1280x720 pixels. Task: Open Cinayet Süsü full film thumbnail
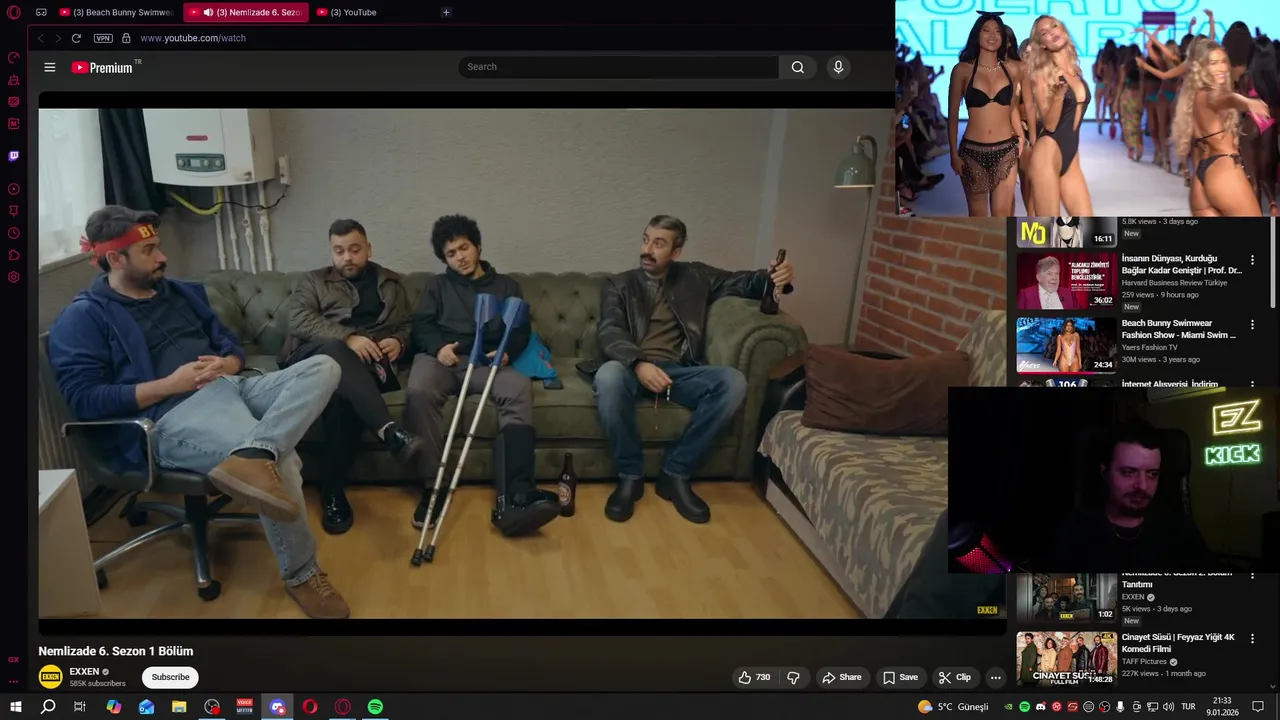(1066, 657)
